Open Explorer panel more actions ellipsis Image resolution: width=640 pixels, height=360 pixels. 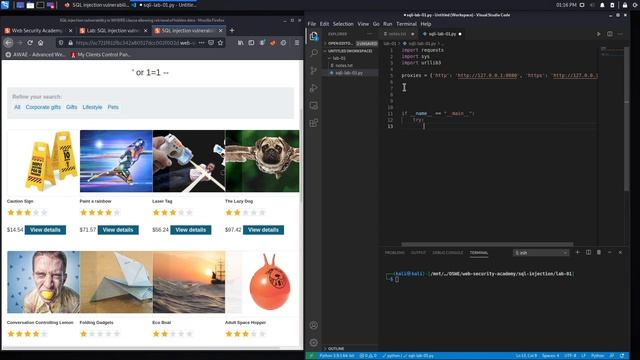tap(370, 34)
